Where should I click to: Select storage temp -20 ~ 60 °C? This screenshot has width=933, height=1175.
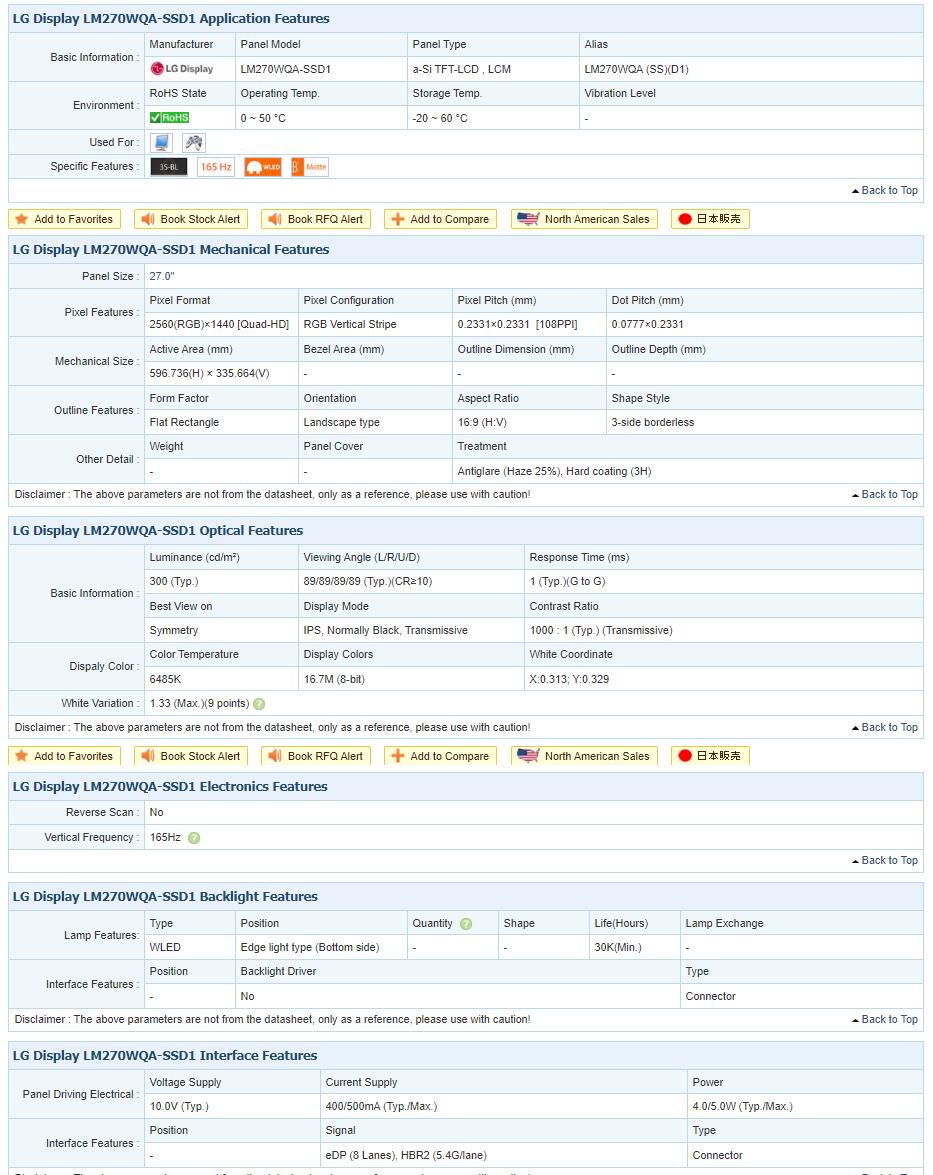pos(440,118)
